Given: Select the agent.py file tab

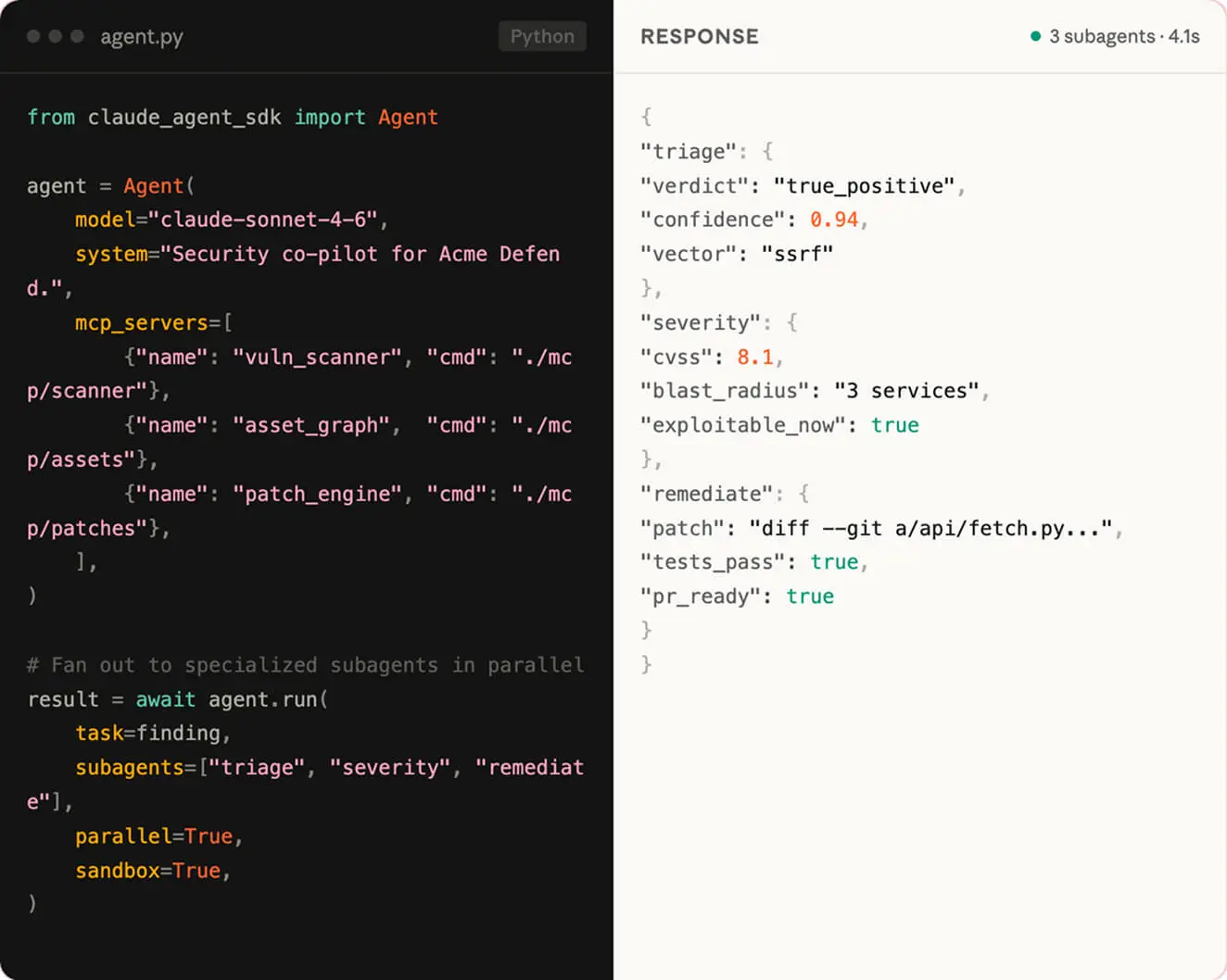Looking at the screenshot, I should coord(142,37).
